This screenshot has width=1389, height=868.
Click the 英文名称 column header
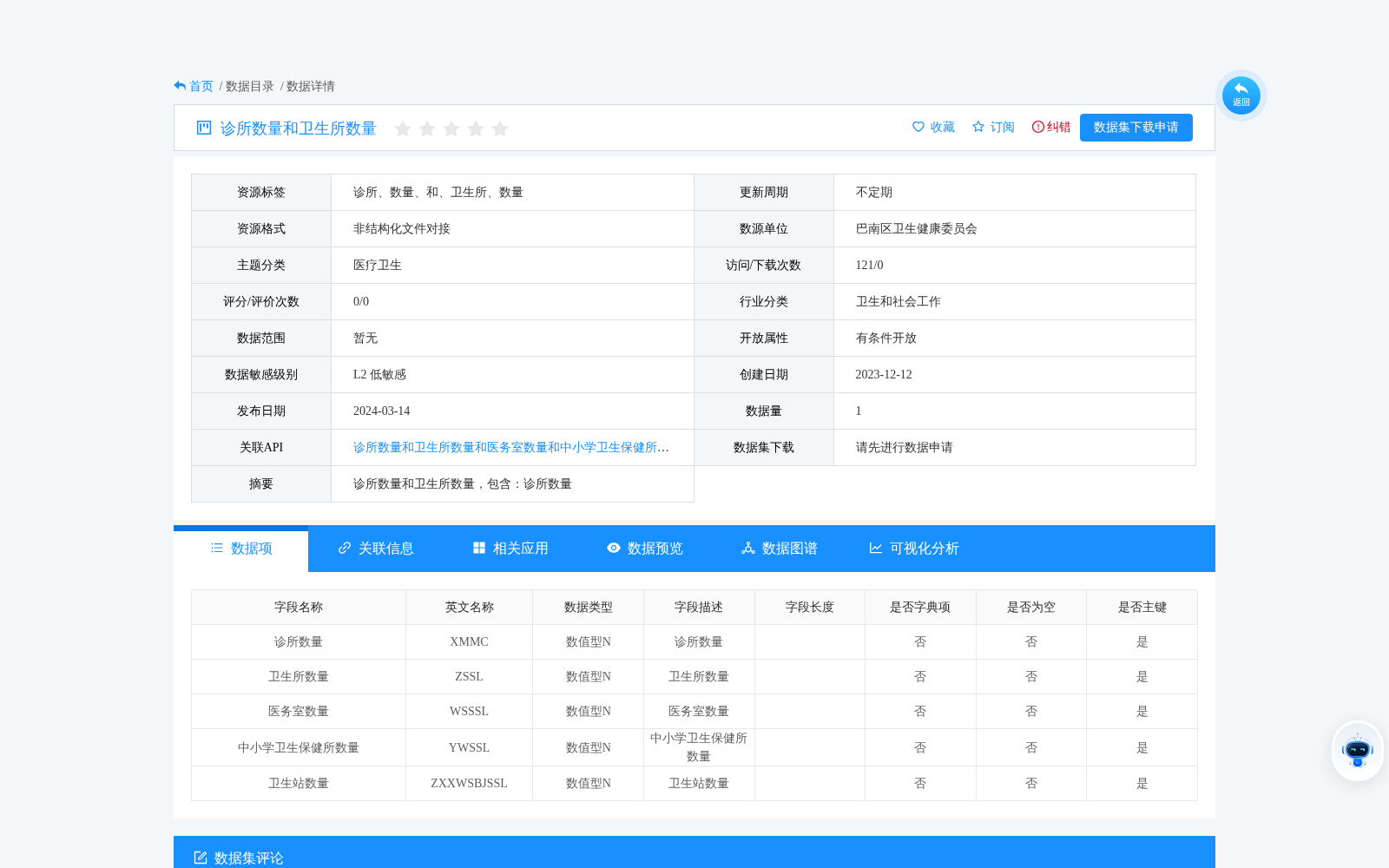click(470, 607)
